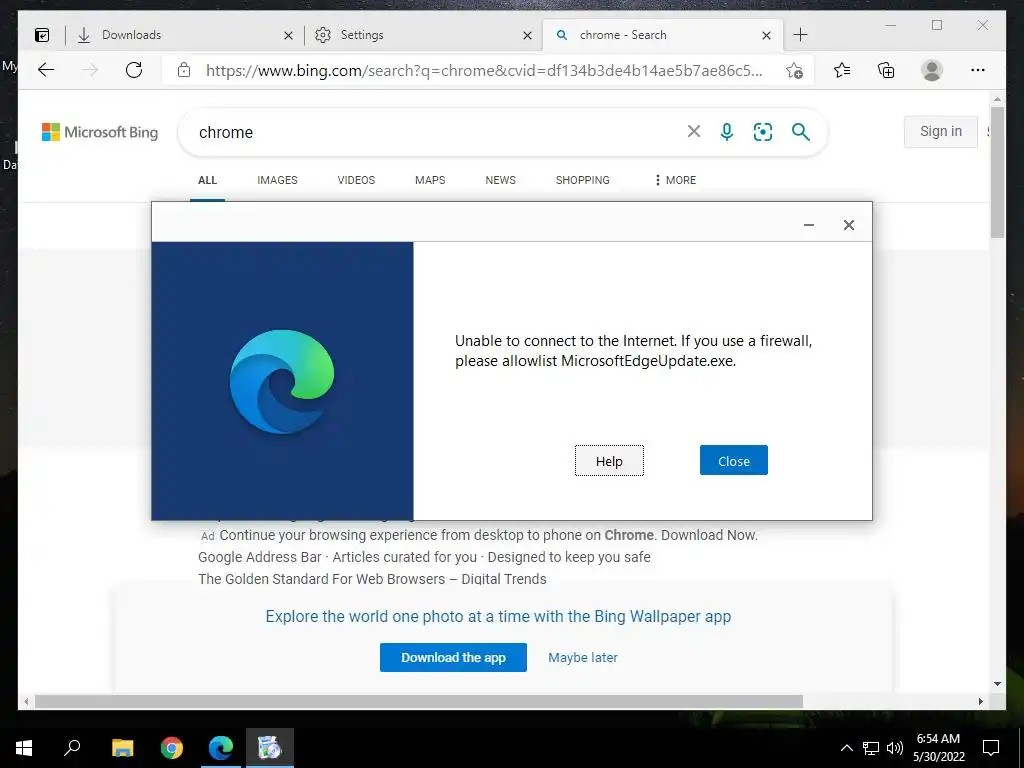Open the profile avatar icon
1024x768 pixels.
(x=932, y=70)
